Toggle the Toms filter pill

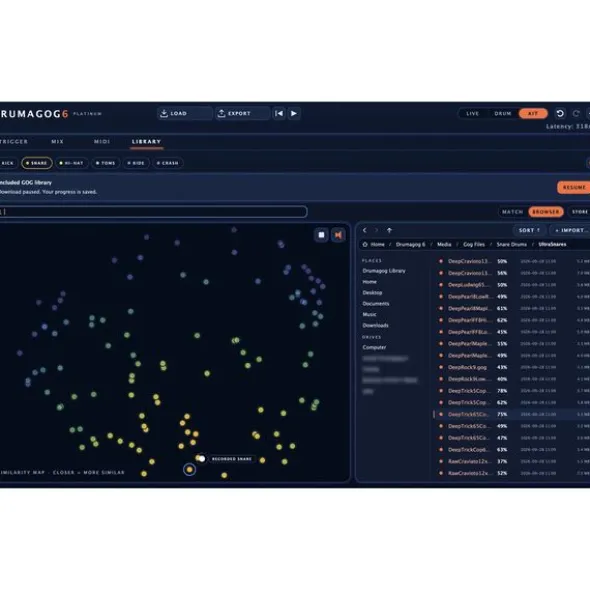[106, 163]
